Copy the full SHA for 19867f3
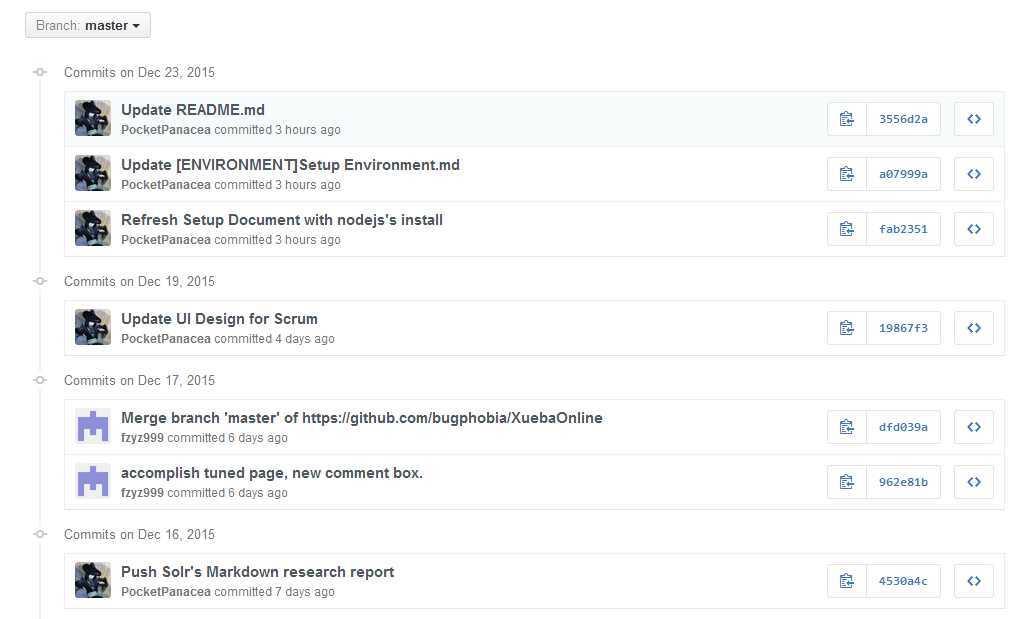 pos(847,328)
